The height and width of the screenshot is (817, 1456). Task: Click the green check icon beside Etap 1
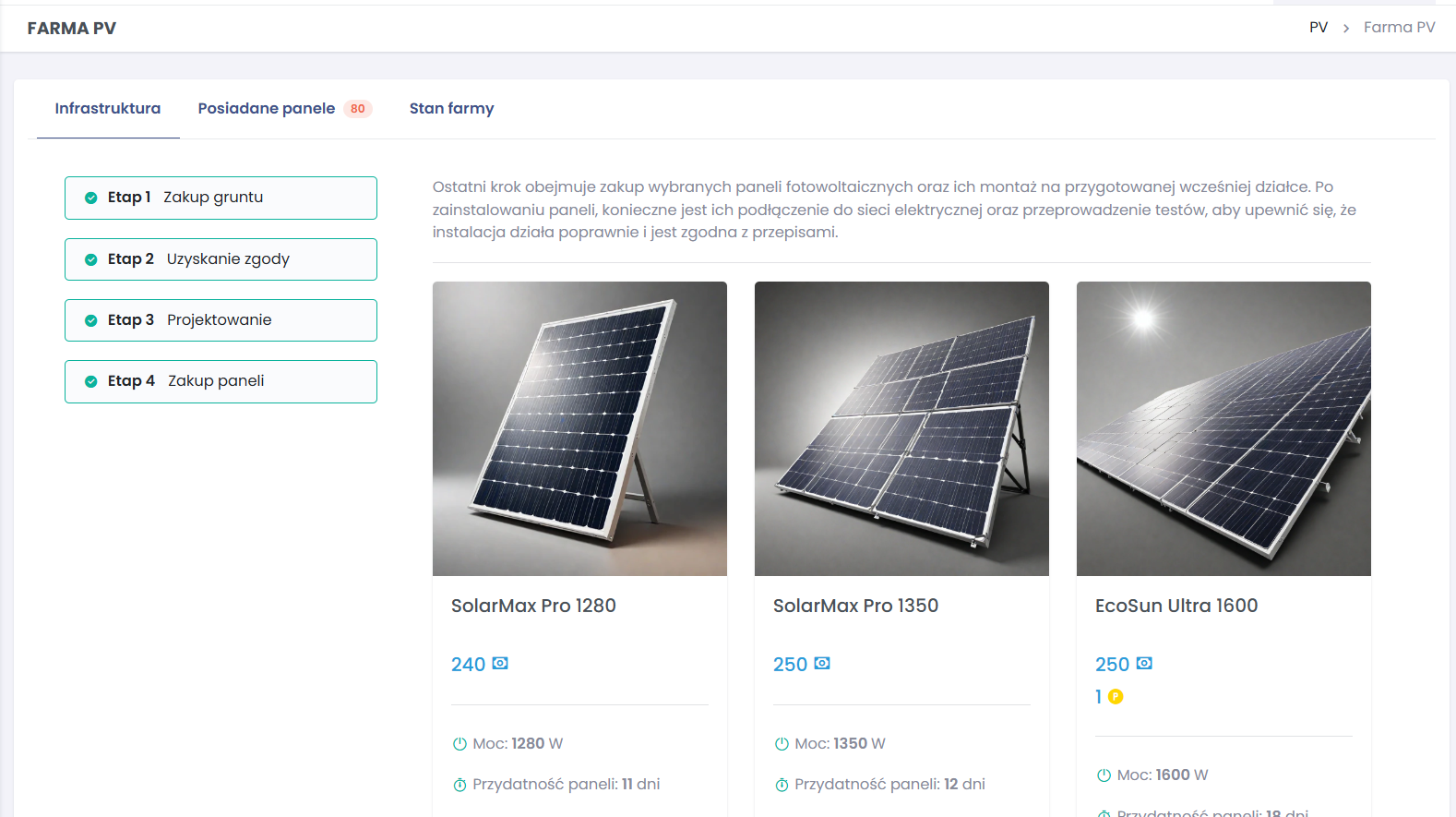pos(91,198)
